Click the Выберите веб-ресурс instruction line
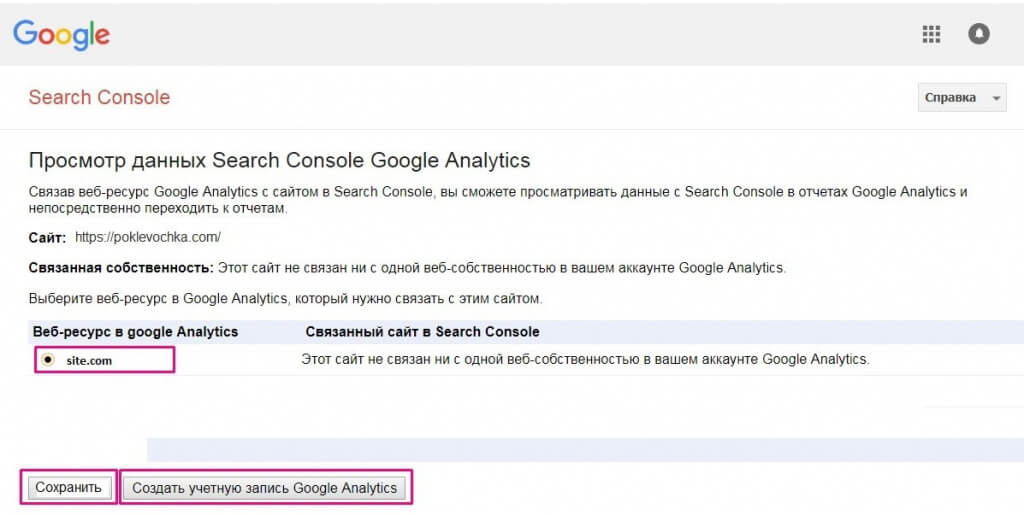Image resolution: width=1024 pixels, height=515 pixels. (285, 298)
